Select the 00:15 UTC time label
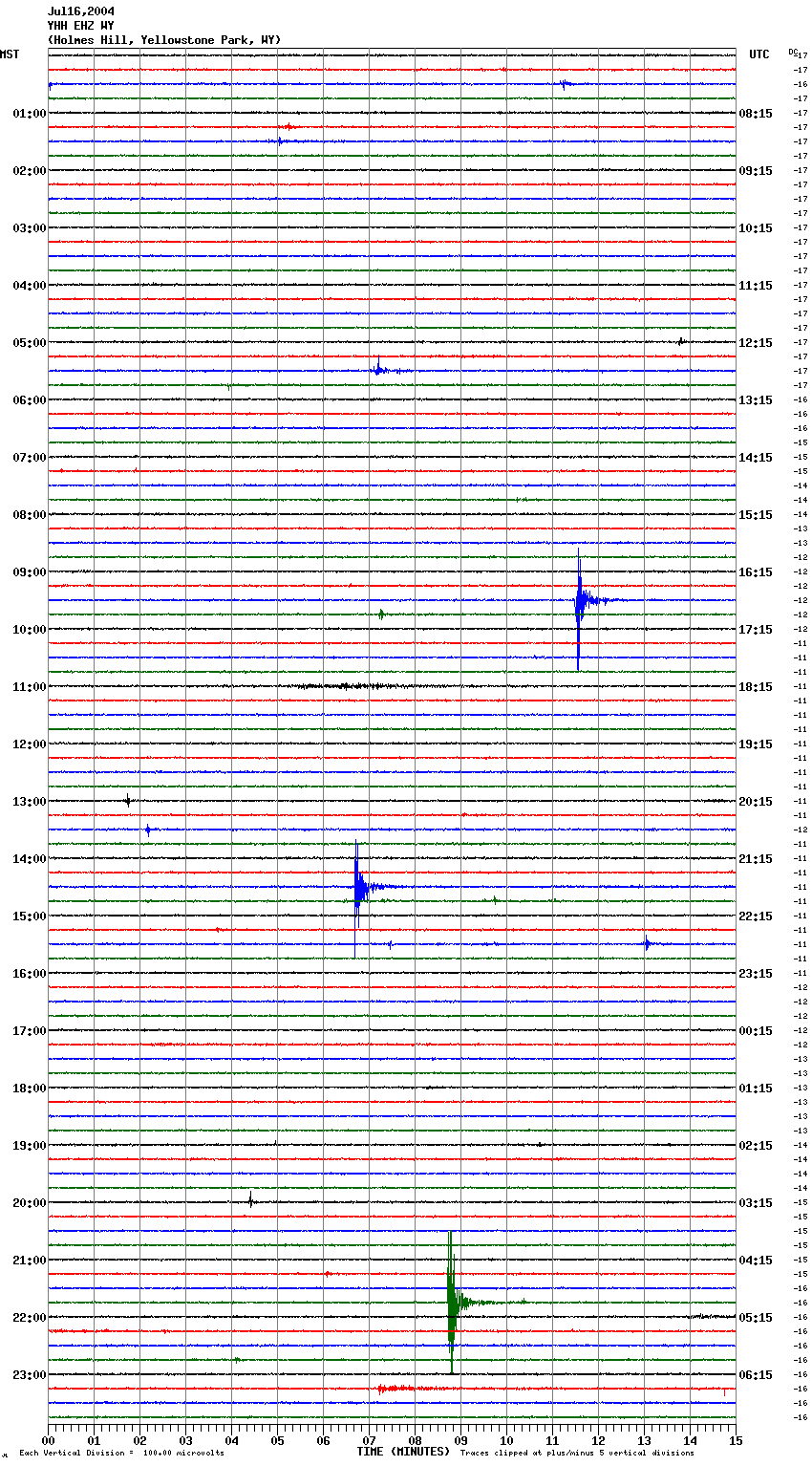Screen dimensions: 812x1466 [x=756, y=1031]
